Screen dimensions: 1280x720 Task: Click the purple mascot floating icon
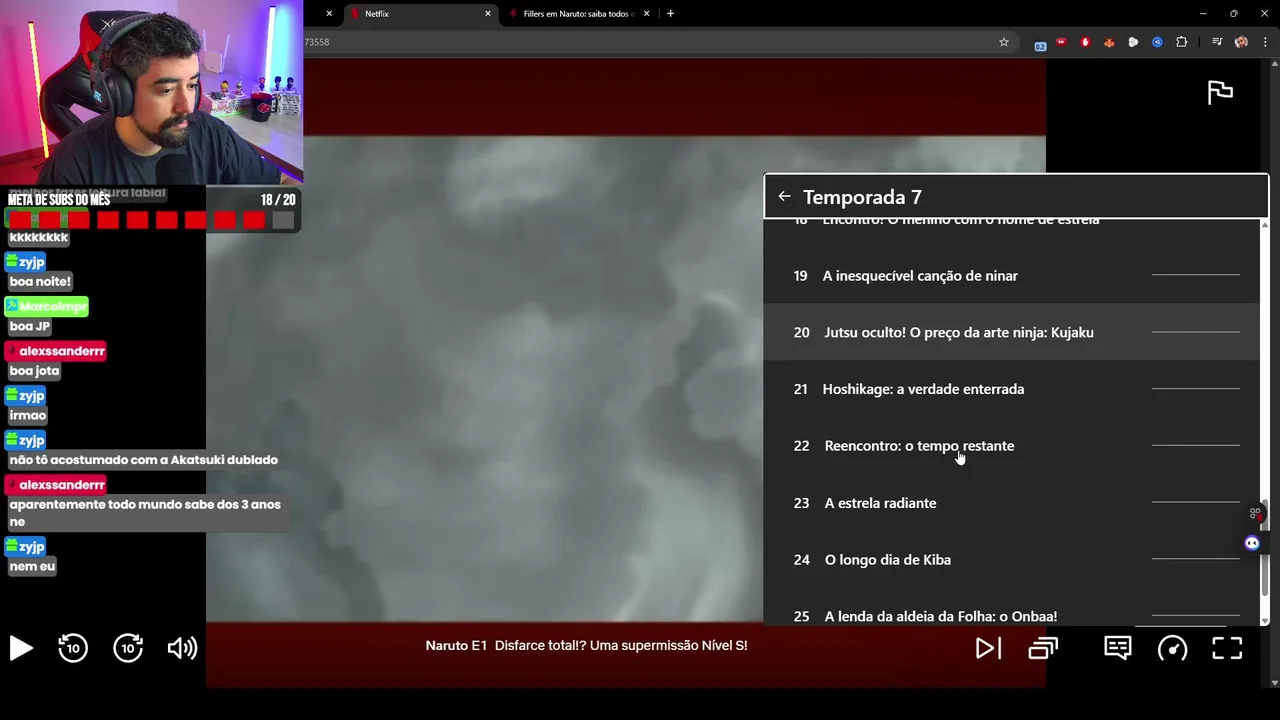click(x=1252, y=543)
